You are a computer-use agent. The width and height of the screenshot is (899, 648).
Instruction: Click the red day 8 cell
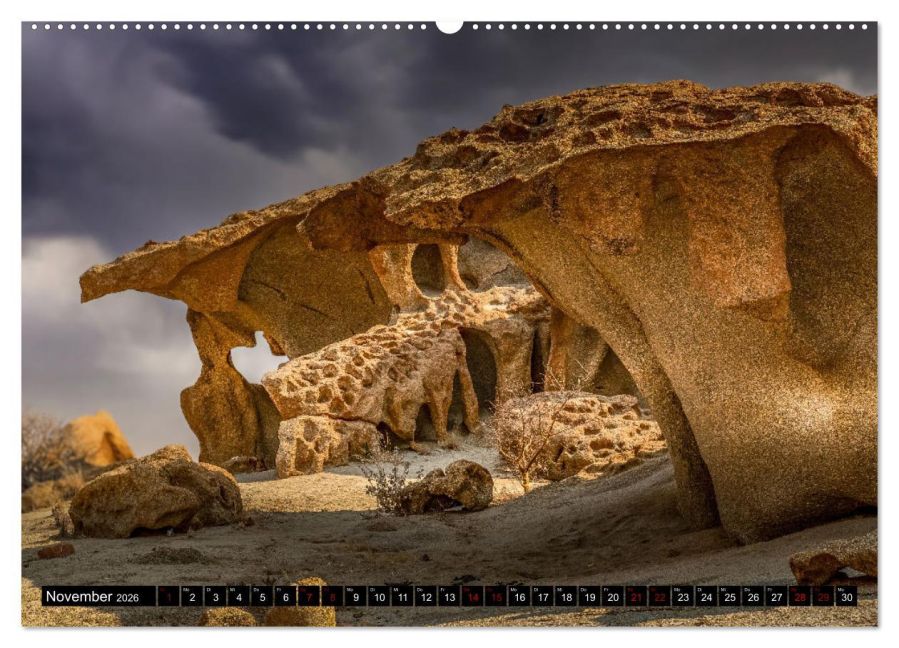pos(332,597)
